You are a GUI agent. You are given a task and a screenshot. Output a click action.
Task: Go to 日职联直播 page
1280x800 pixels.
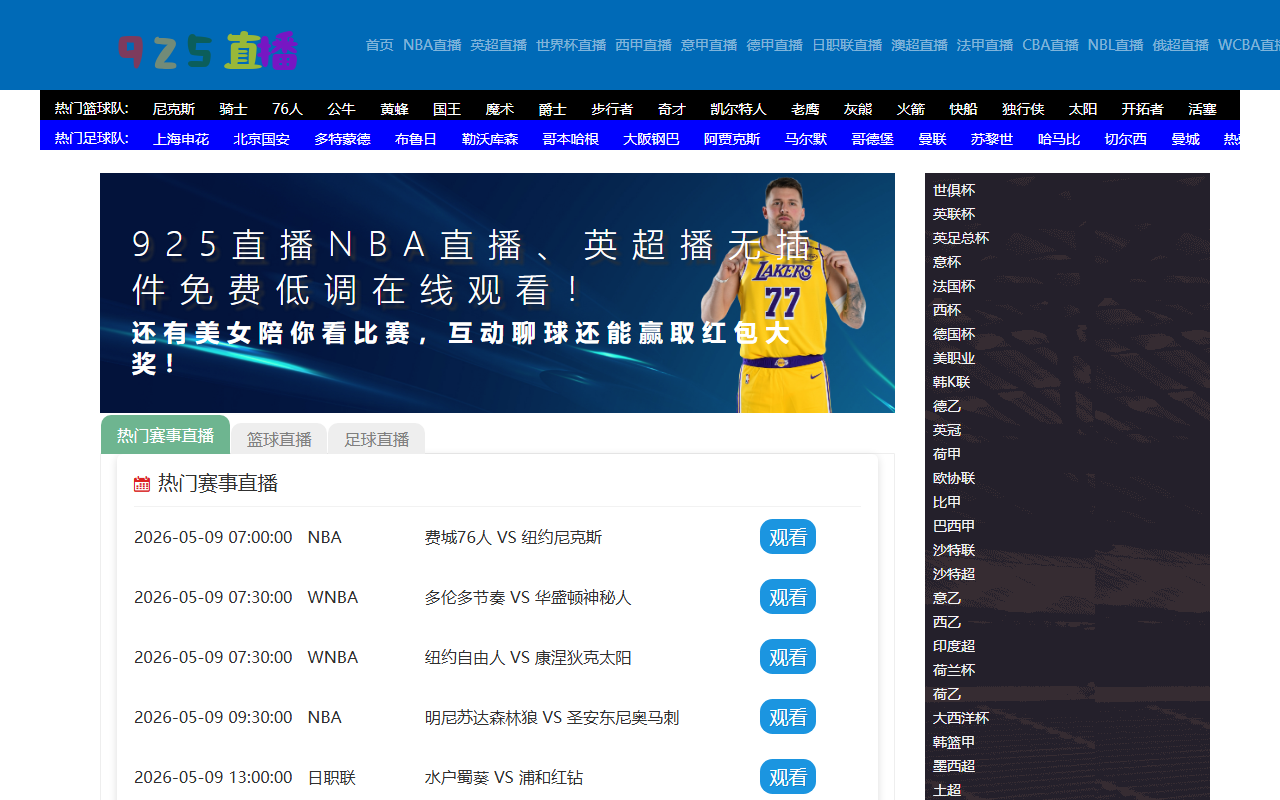pyautogui.click(x=847, y=45)
